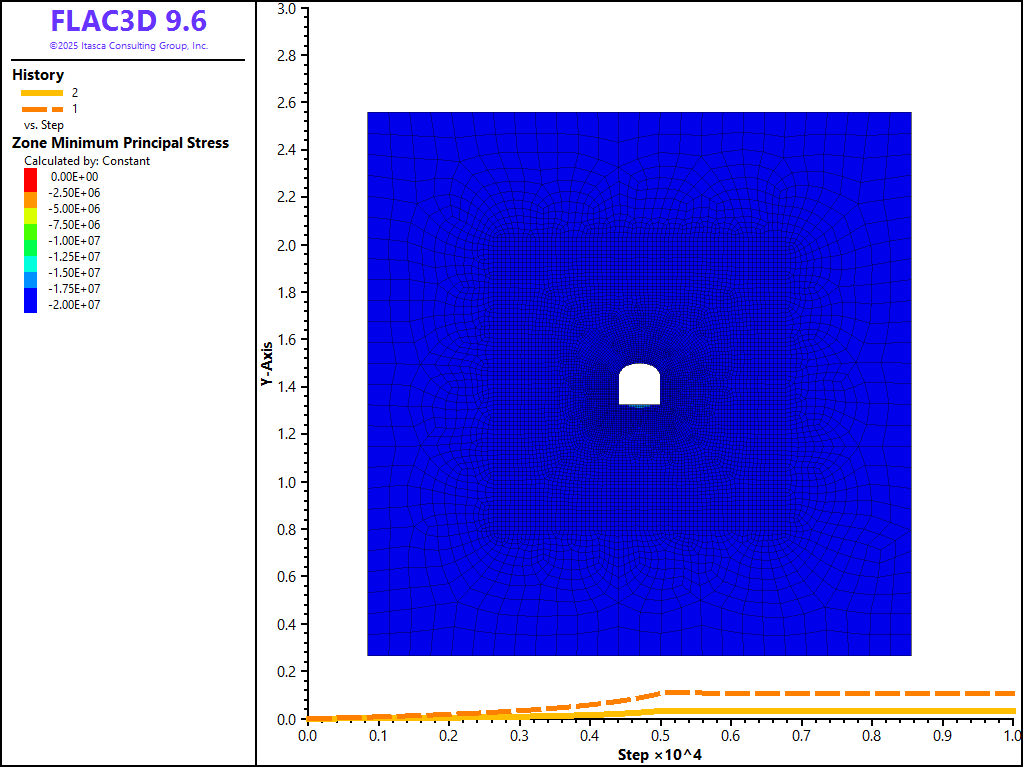
Task: Click the Step ×10^4 axis label
Action: pos(659,754)
